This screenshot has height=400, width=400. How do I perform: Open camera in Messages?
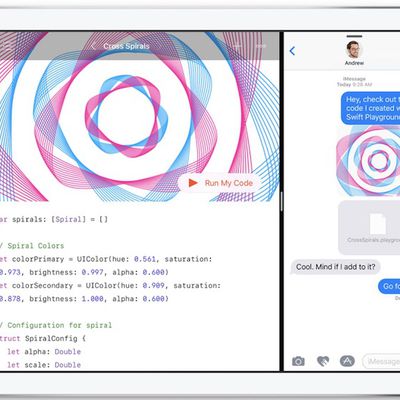pyautogui.click(x=298, y=361)
